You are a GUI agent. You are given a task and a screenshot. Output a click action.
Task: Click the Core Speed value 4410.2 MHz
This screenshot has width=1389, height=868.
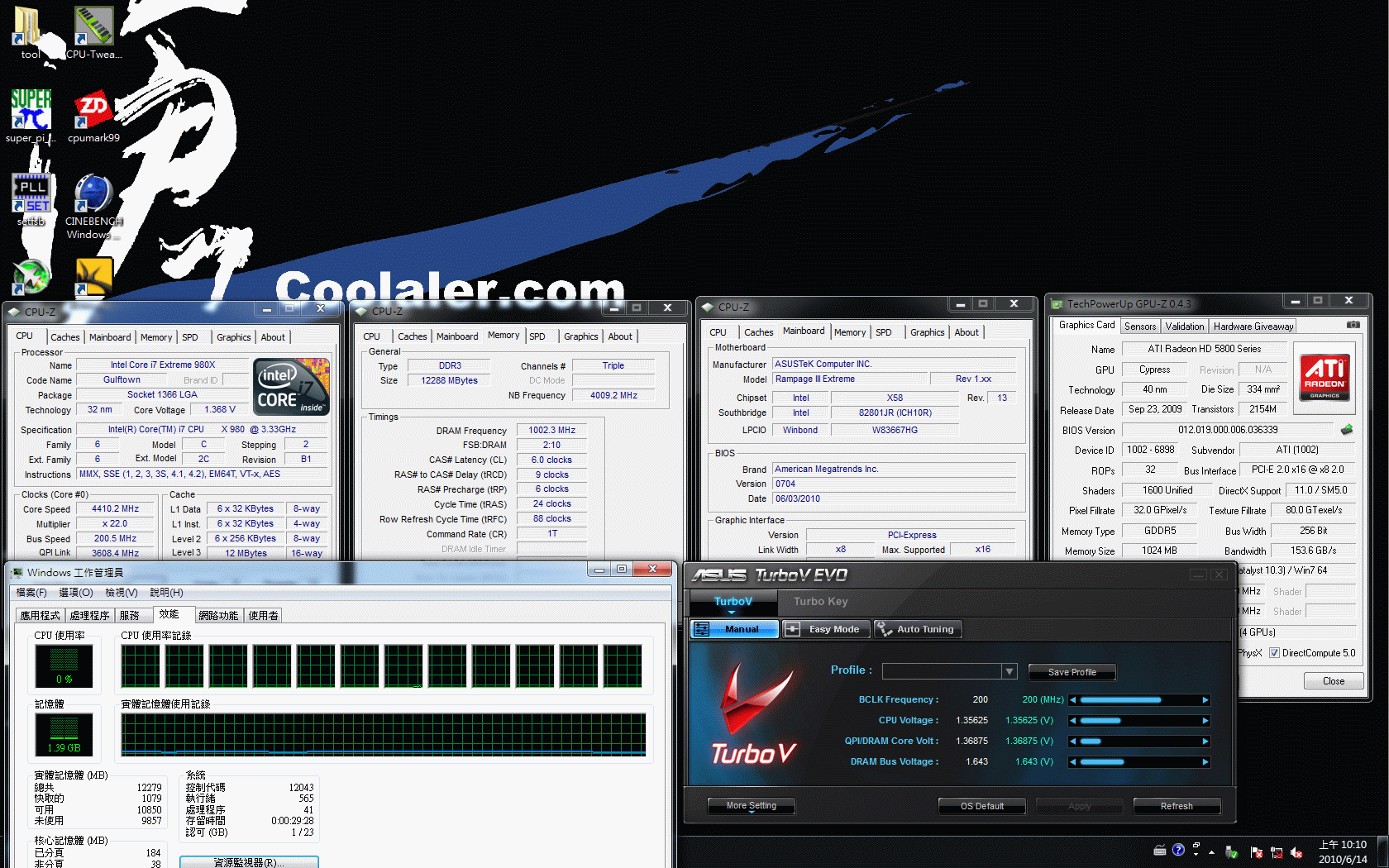[115, 509]
